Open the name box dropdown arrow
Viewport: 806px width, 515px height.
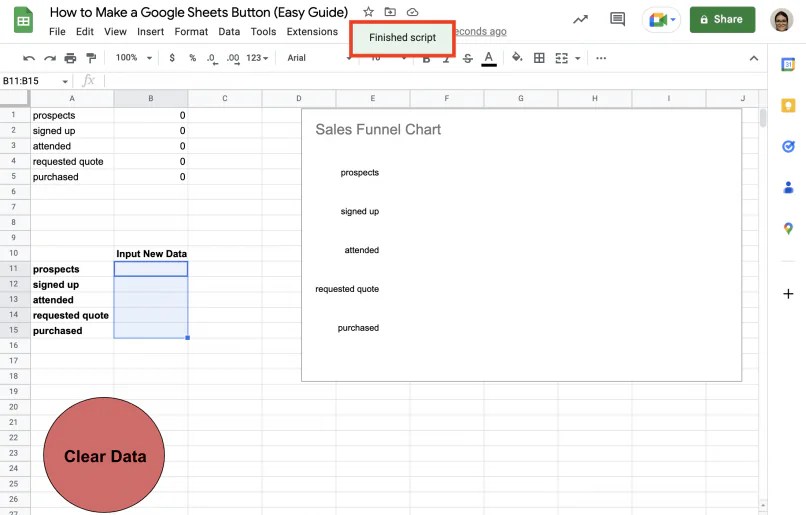tap(65, 81)
